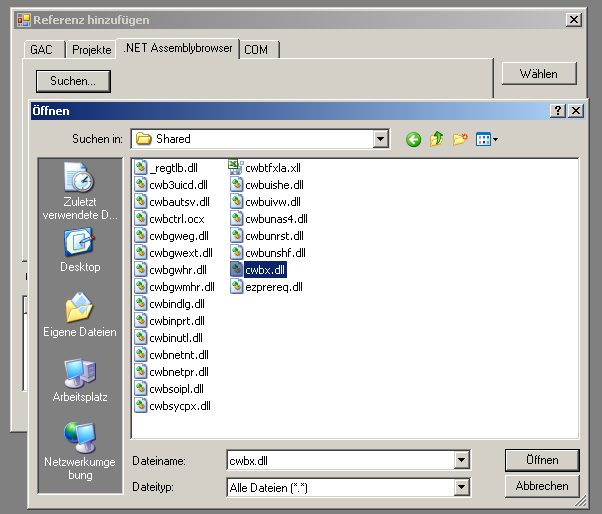Select the .NET Assemblybrowser tab
The height and width of the screenshot is (514, 602).
pos(178,48)
